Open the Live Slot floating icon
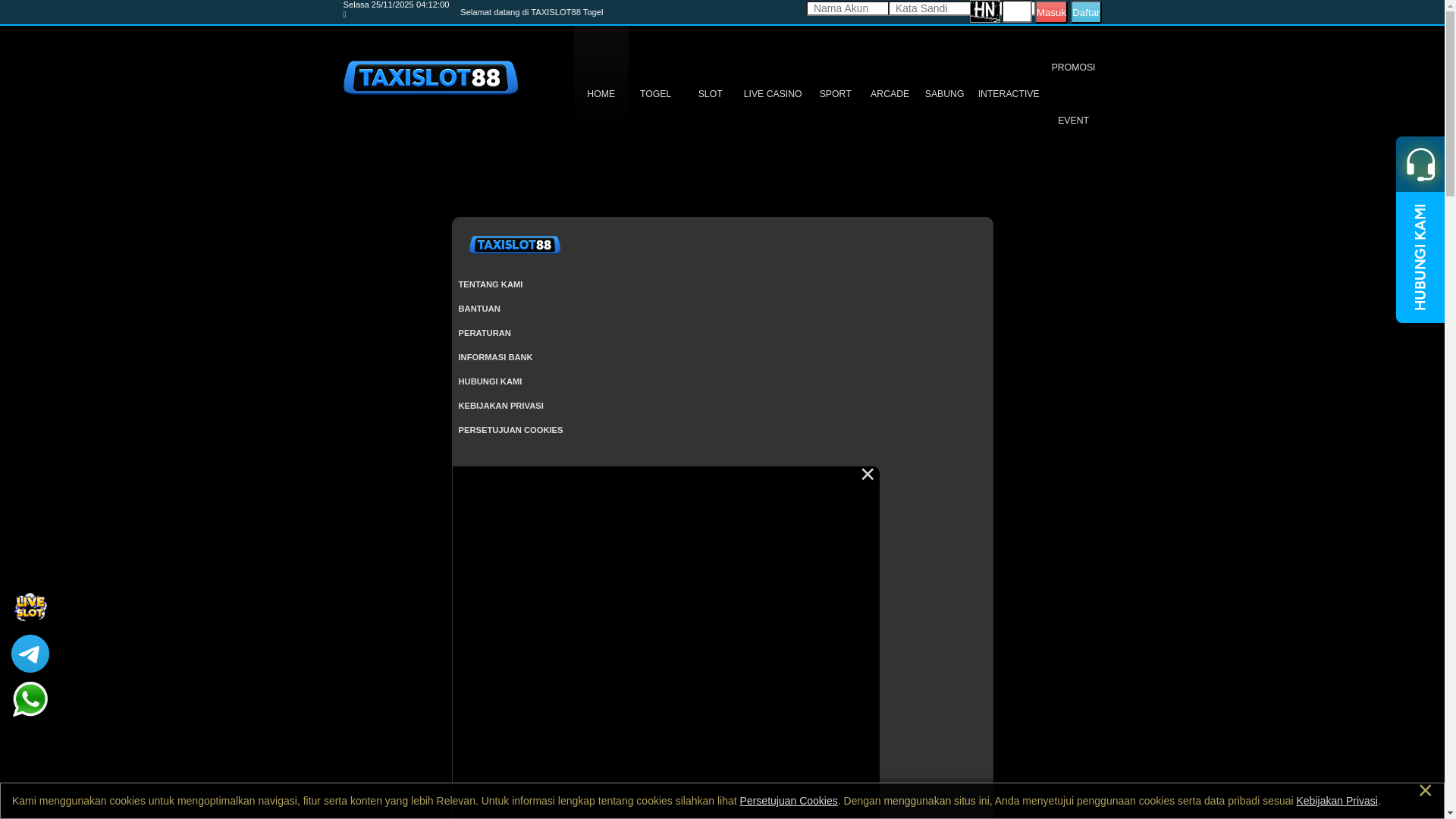This screenshot has width=1456, height=819. (30, 607)
